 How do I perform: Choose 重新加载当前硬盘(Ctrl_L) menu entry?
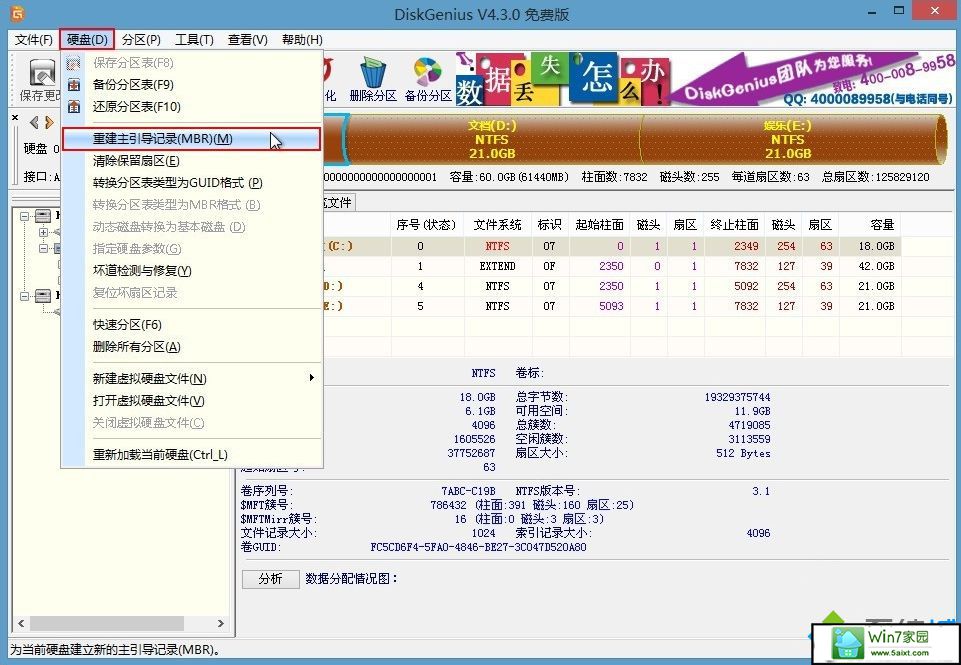[191, 455]
